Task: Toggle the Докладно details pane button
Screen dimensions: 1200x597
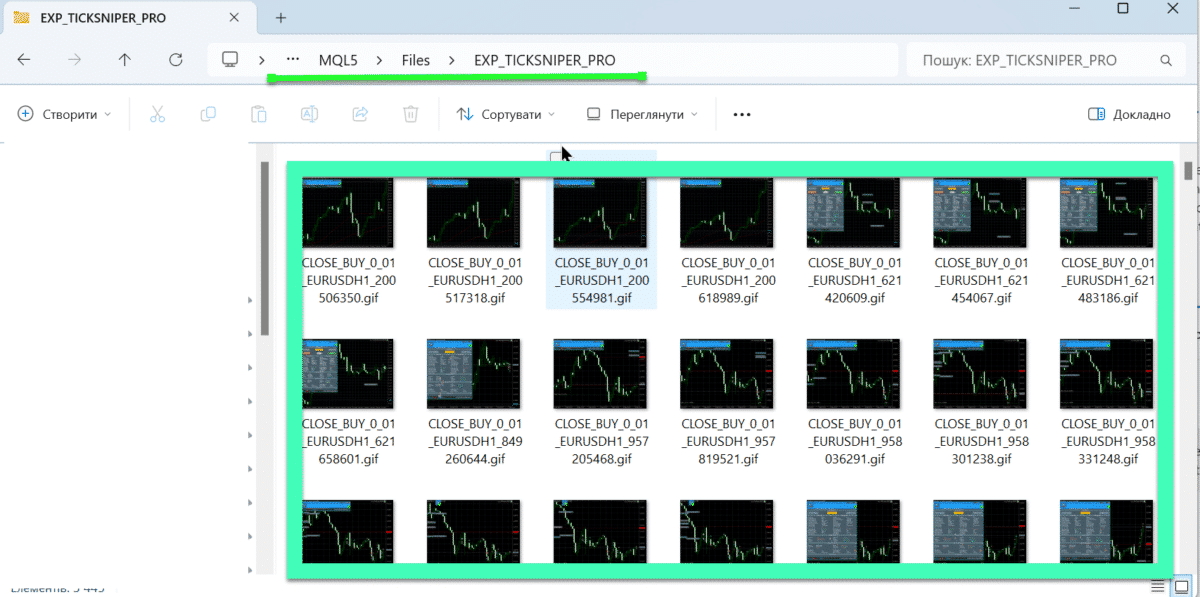Action: 1129,114
